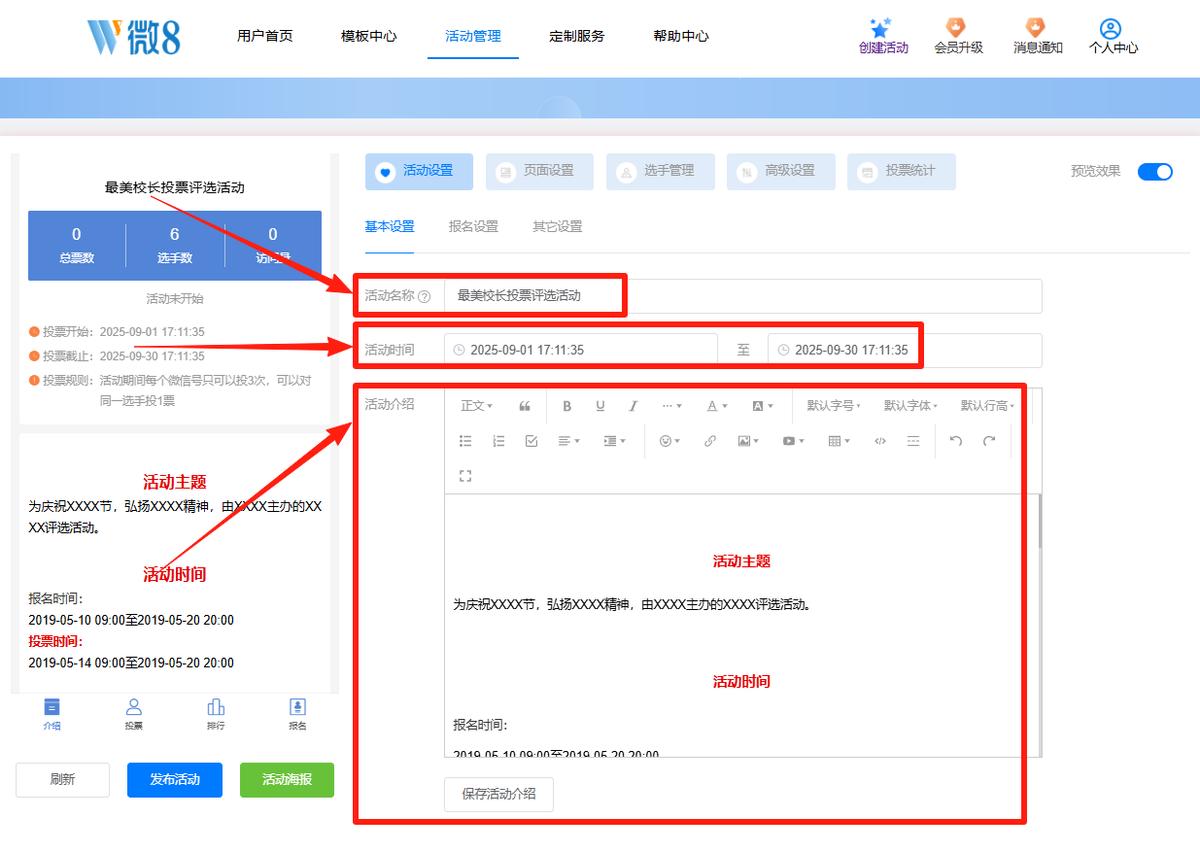
Task: Save the intro with 保存活动介绍
Action: click(499, 794)
